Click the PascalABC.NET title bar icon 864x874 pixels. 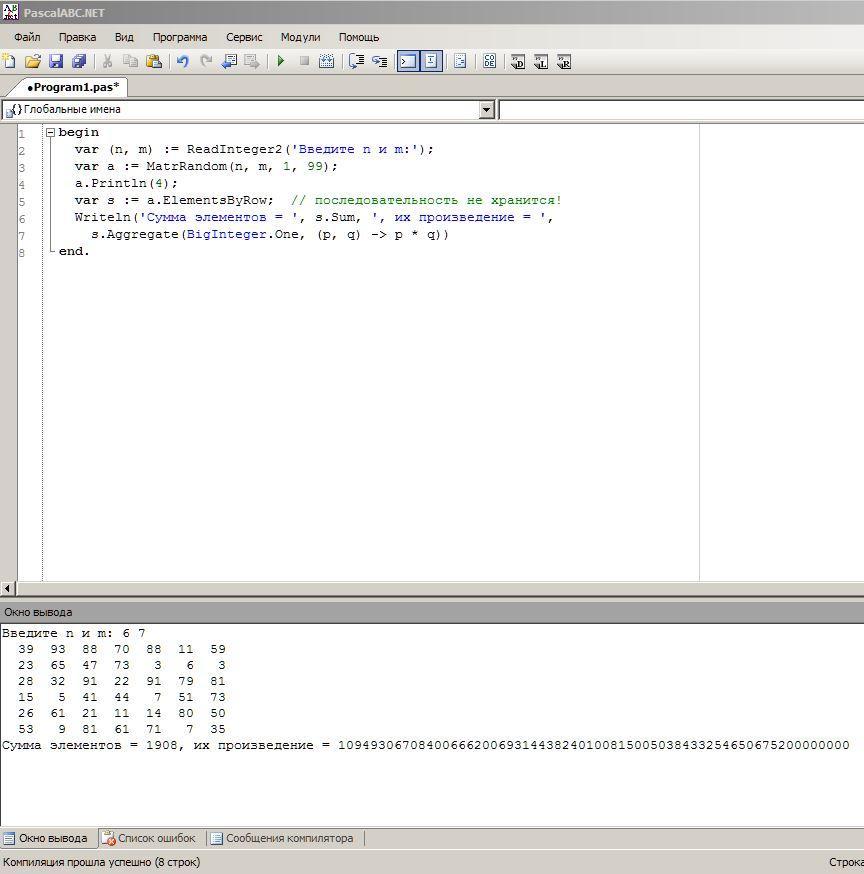tap(10, 12)
